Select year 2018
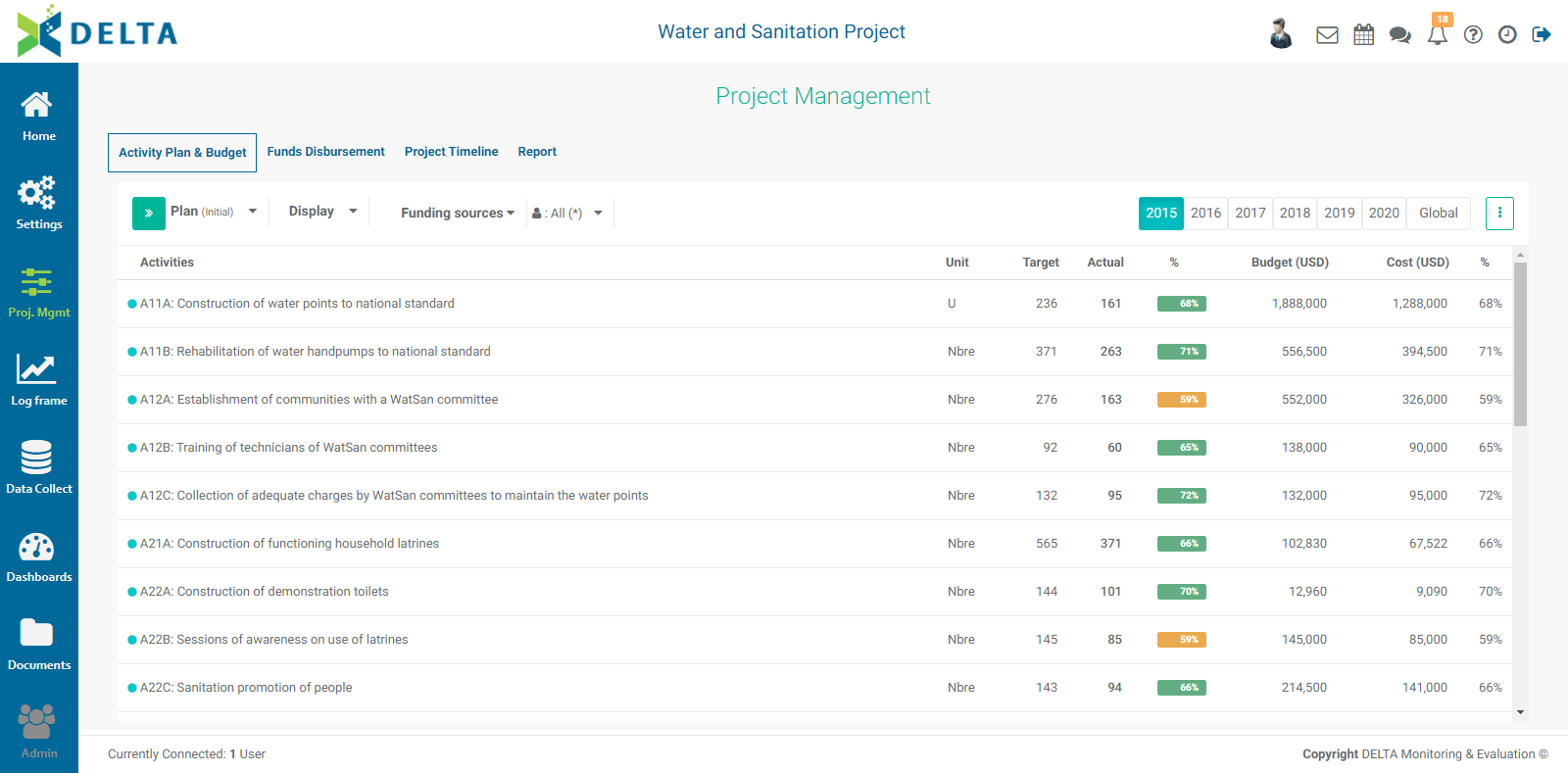The width and height of the screenshot is (1568, 773). pos(1295,213)
